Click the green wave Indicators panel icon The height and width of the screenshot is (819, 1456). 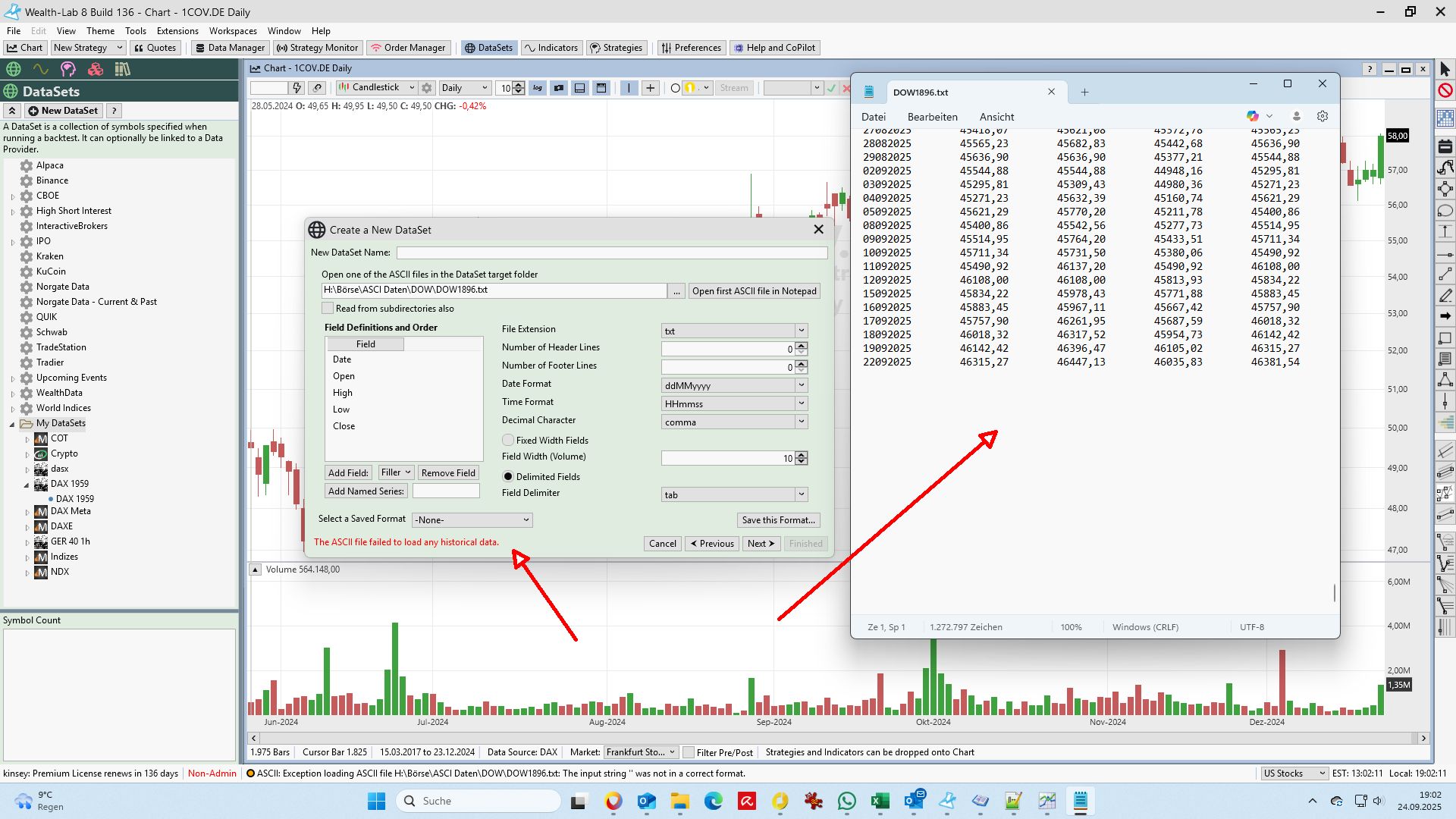click(40, 69)
